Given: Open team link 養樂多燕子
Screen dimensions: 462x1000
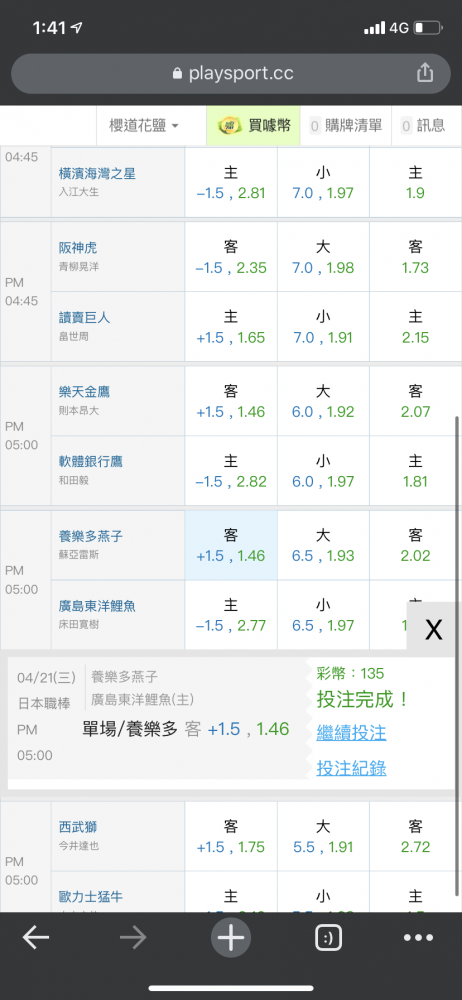Looking at the screenshot, I should coord(91,536).
